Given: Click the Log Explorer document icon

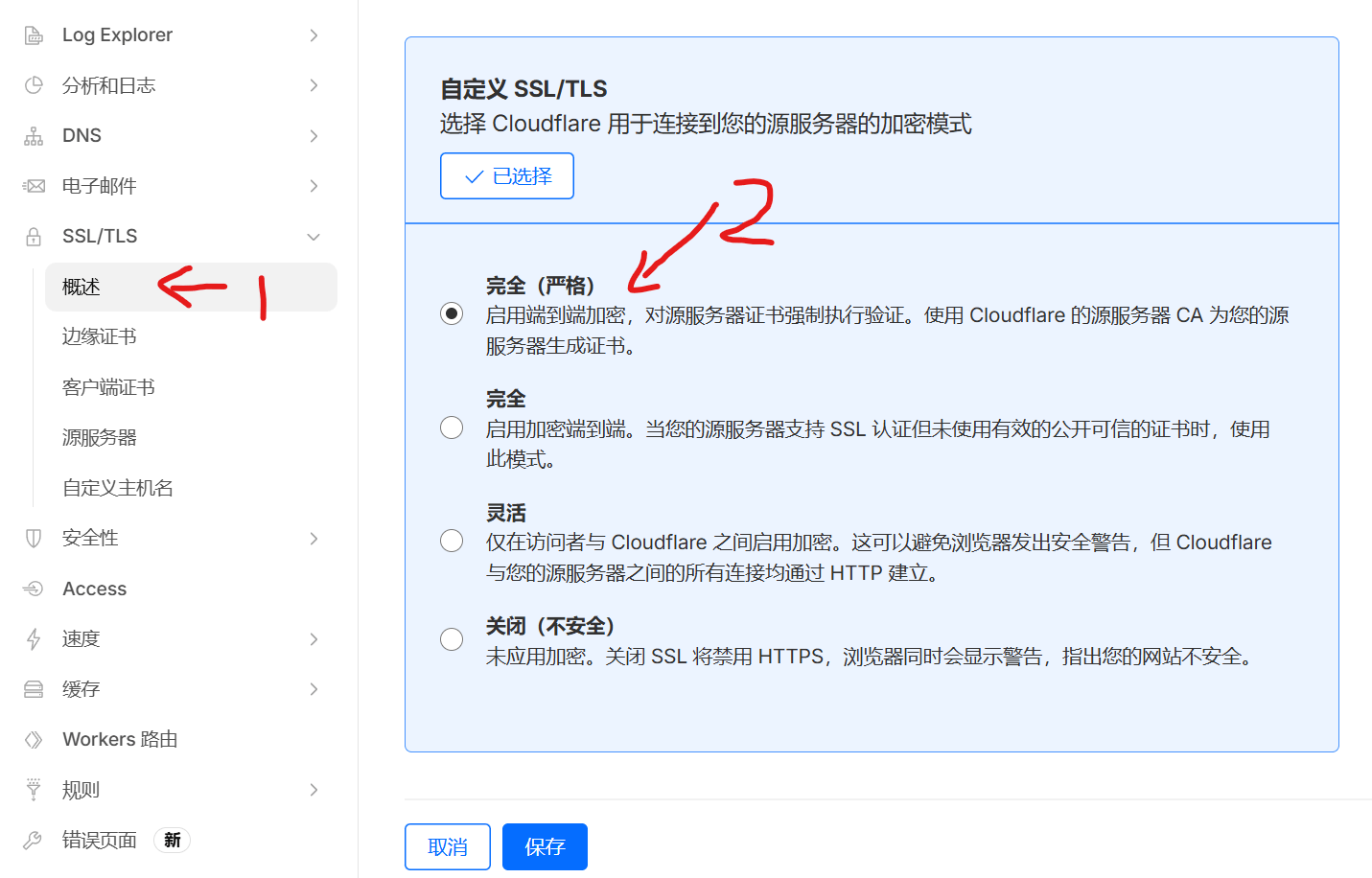Looking at the screenshot, I should pyautogui.click(x=34, y=35).
